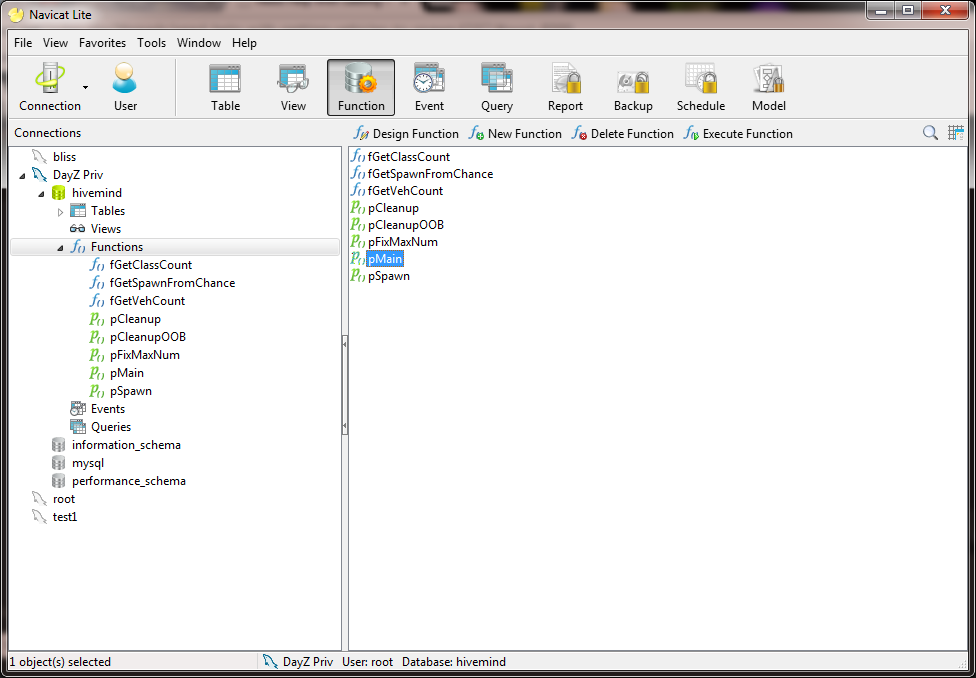Select the Views node

coord(106,229)
